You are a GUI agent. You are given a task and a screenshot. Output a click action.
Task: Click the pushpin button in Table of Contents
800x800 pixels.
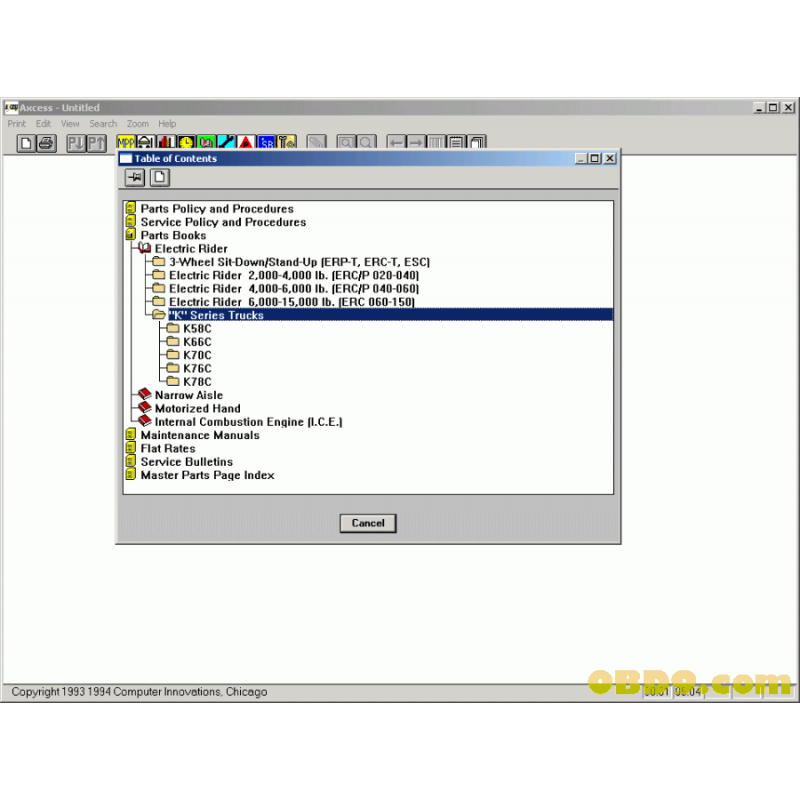(x=135, y=178)
